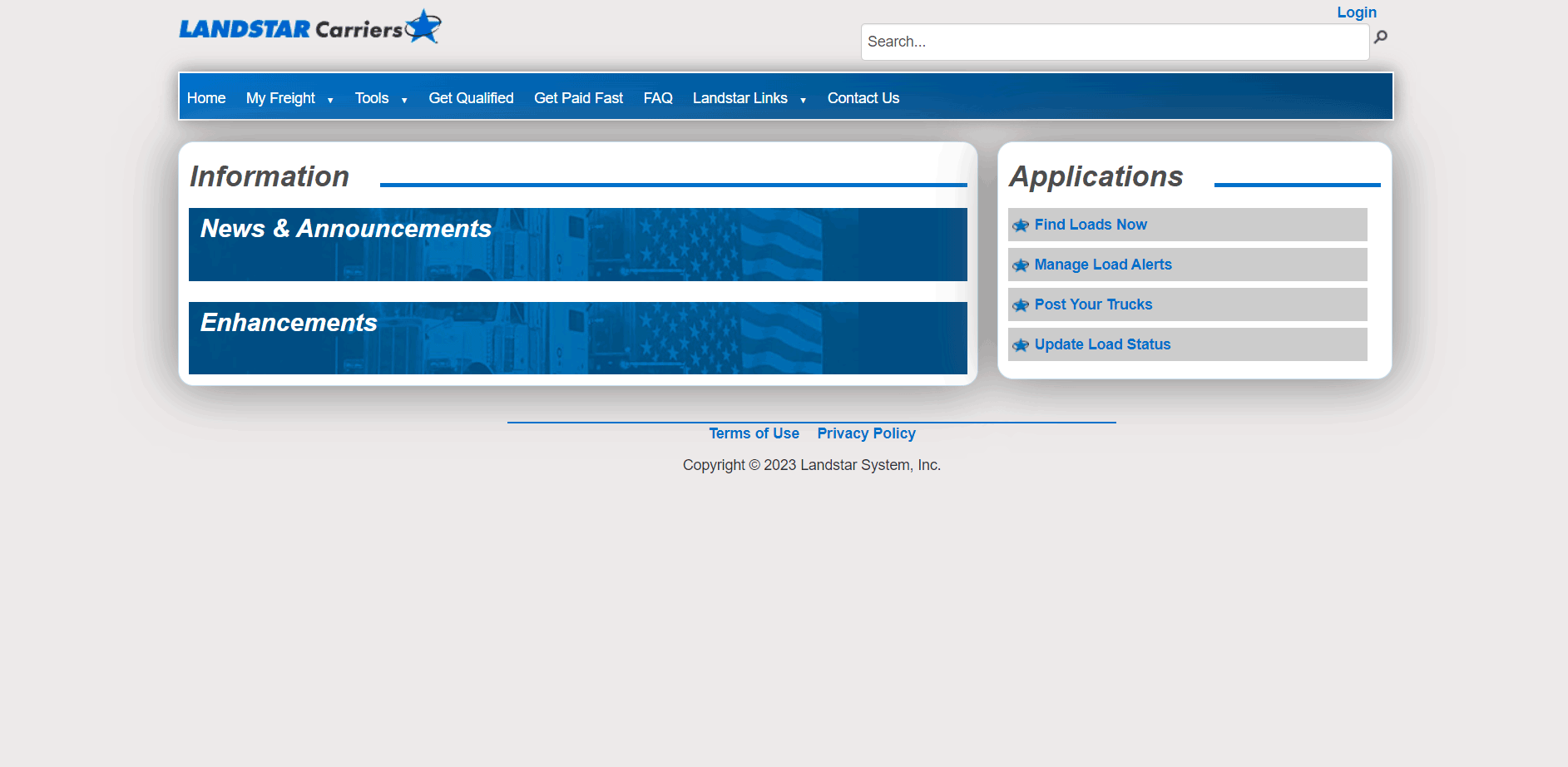Image resolution: width=1568 pixels, height=767 pixels.
Task: Go to the Home menu item
Action: [x=206, y=98]
